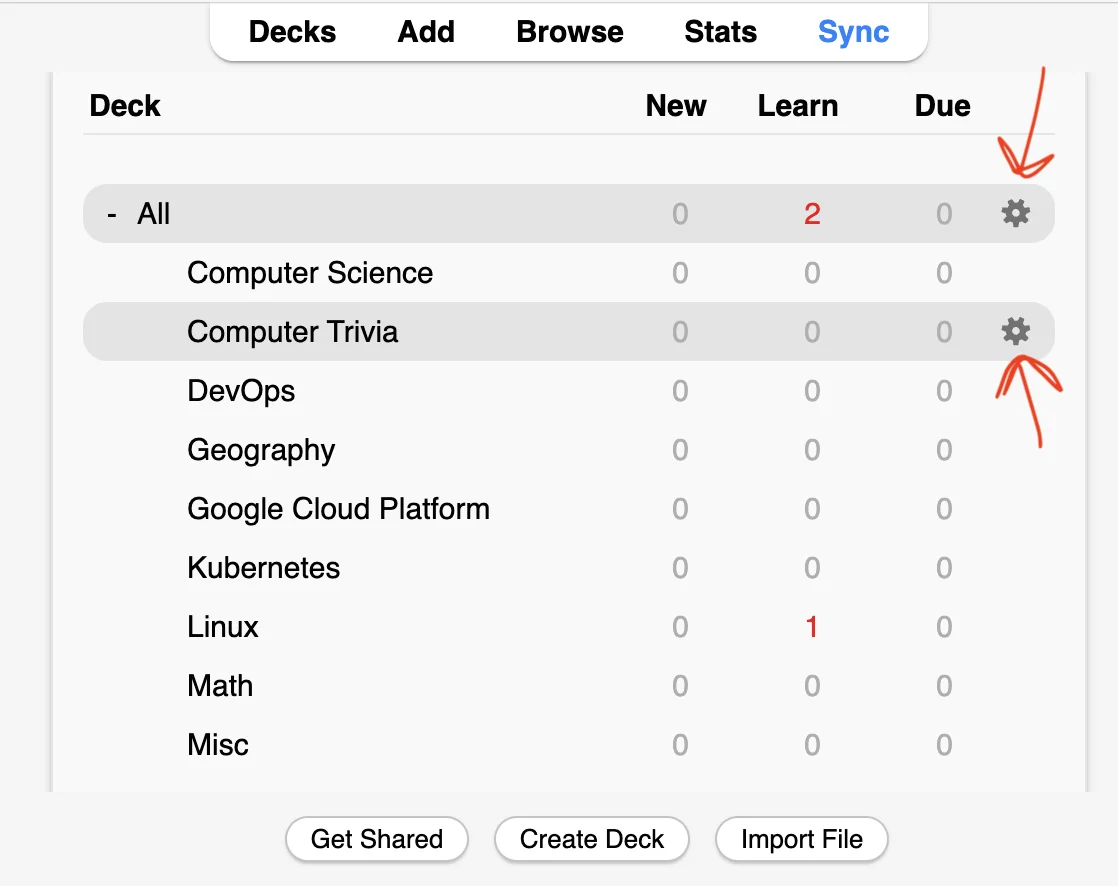Select the All parent deck

coord(153,214)
